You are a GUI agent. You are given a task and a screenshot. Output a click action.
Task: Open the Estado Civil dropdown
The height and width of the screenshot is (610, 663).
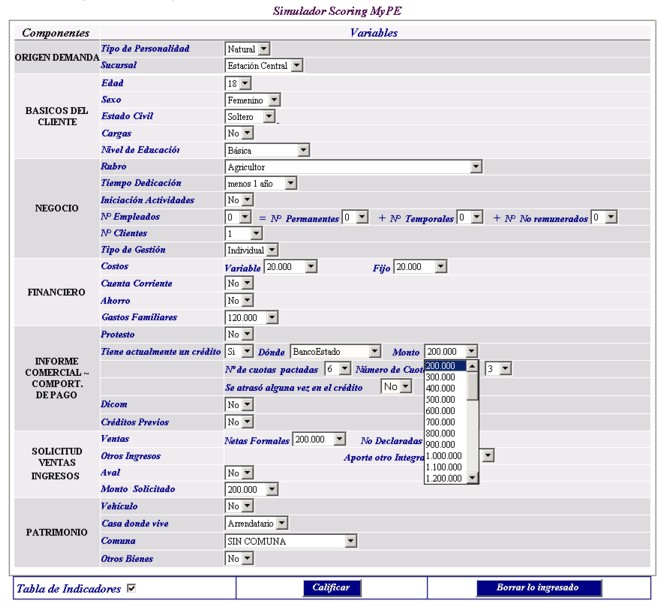pyautogui.click(x=250, y=117)
